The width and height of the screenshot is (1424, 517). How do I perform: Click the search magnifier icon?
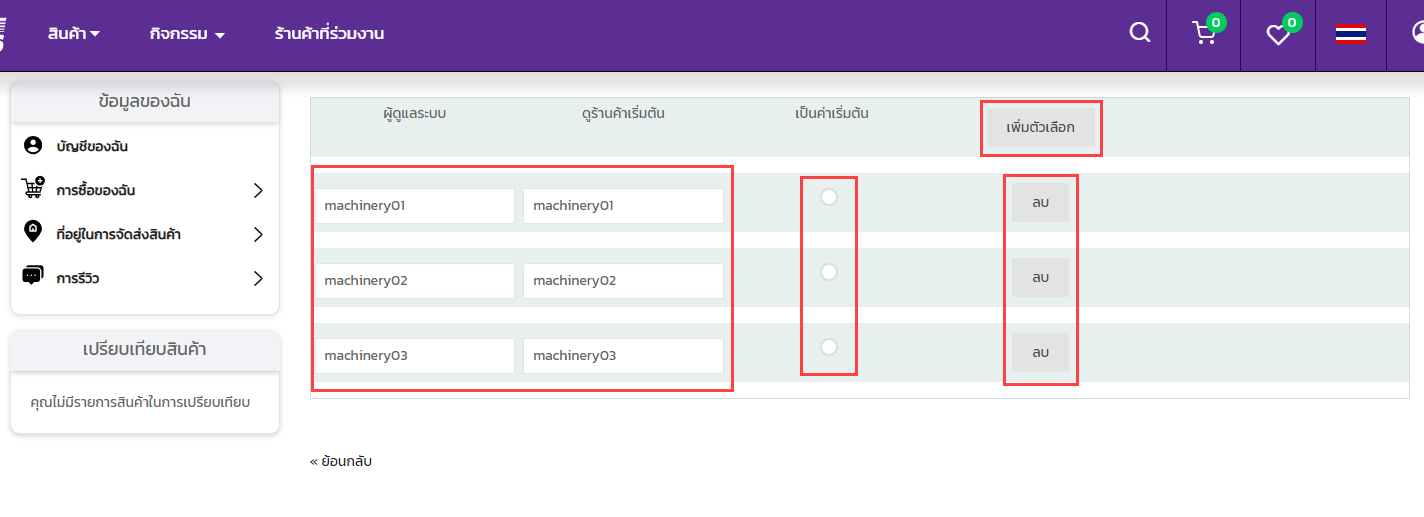[1139, 33]
